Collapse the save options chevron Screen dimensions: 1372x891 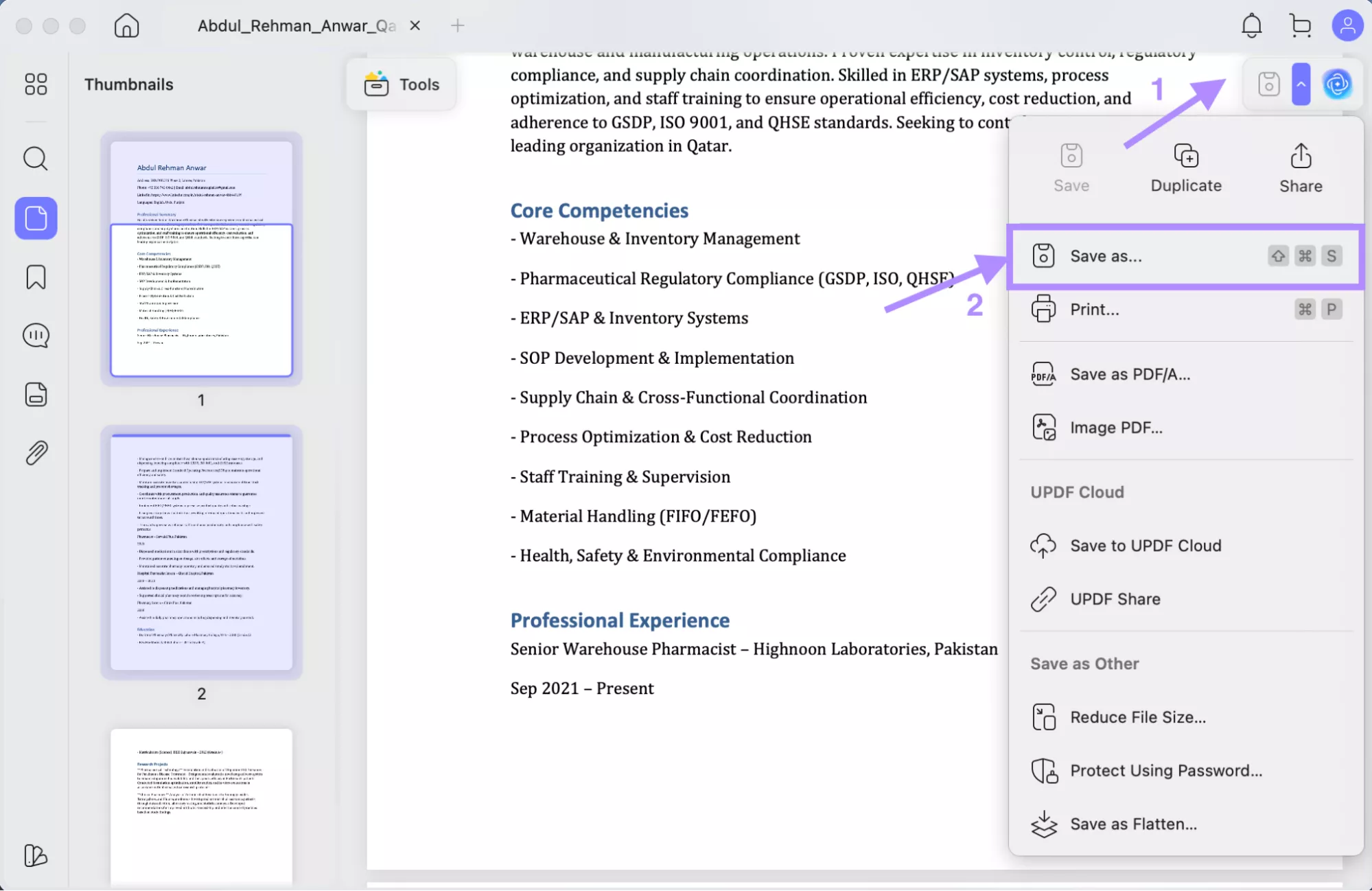(x=1301, y=84)
